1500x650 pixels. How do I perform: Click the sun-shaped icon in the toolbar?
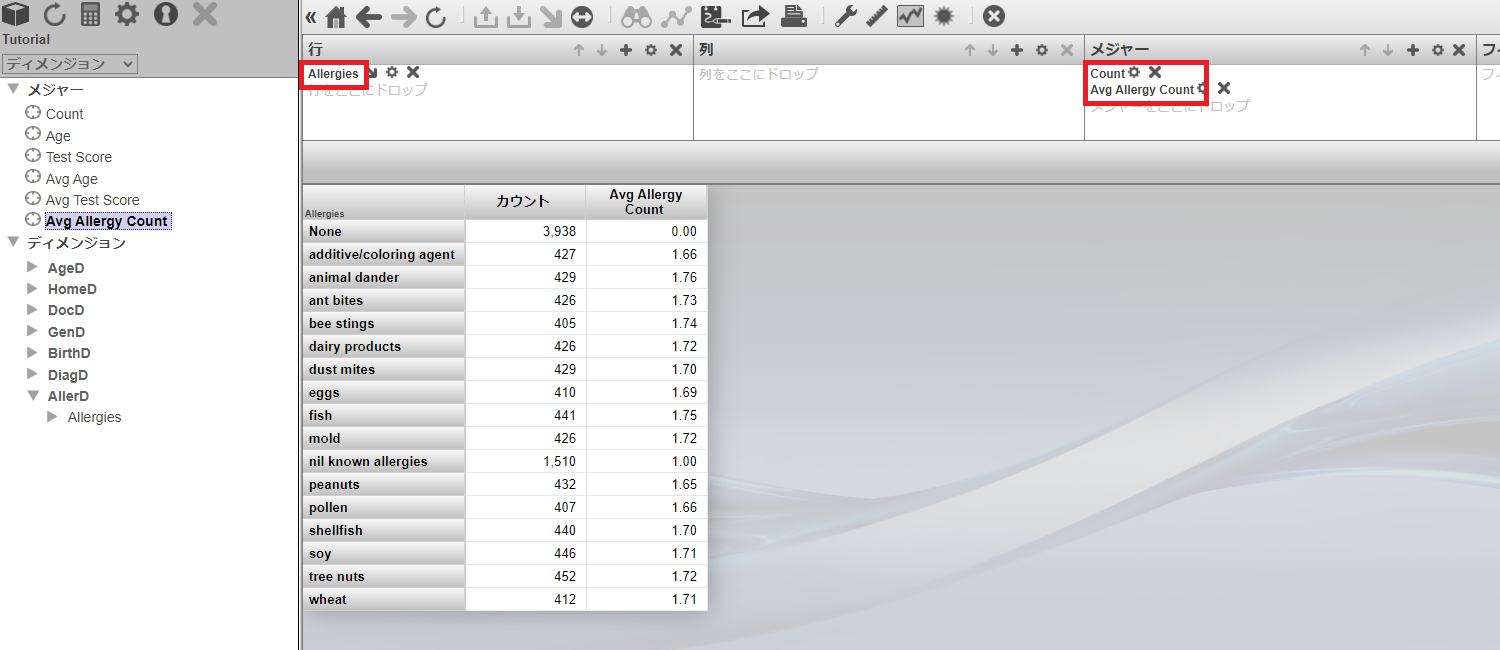point(943,16)
